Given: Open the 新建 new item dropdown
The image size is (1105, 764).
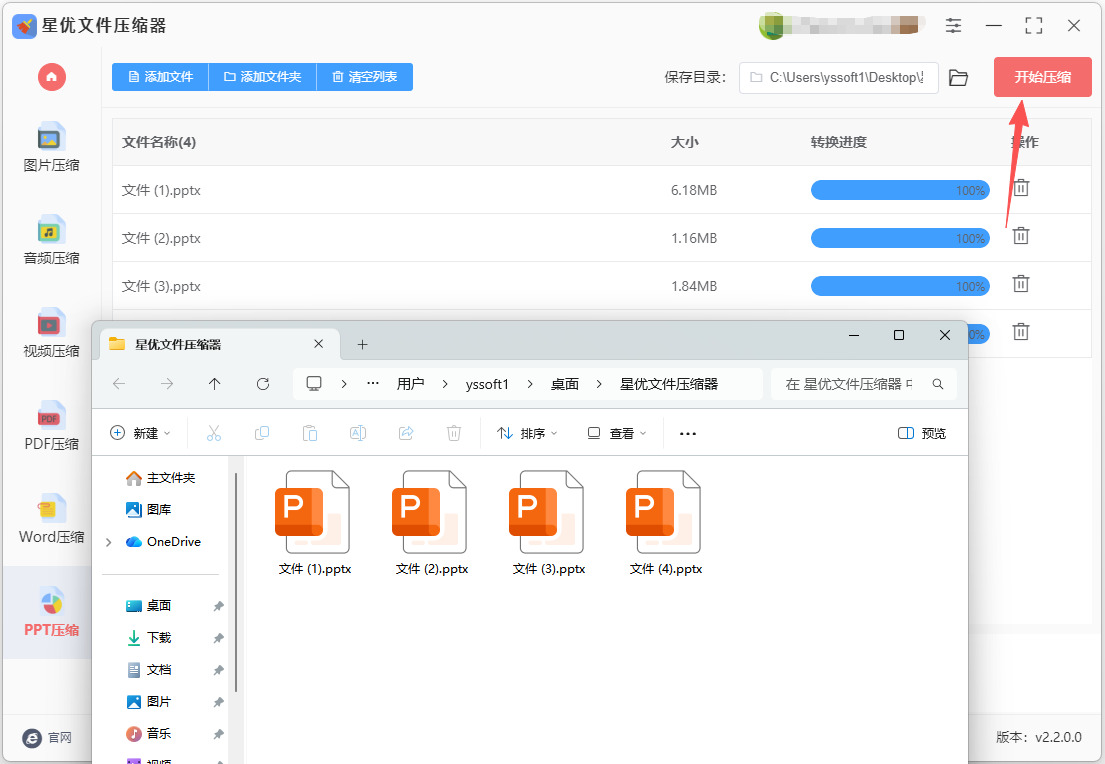Looking at the screenshot, I should click(141, 433).
